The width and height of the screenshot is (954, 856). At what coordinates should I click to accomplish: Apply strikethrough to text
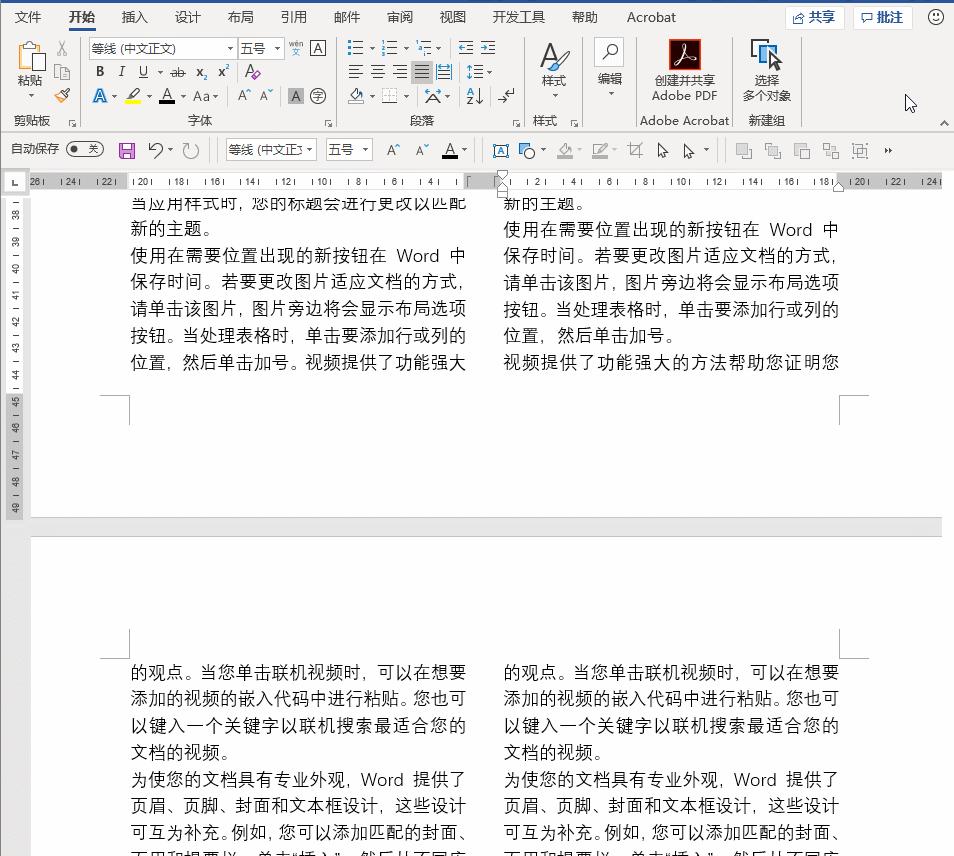pyautogui.click(x=178, y=72)
